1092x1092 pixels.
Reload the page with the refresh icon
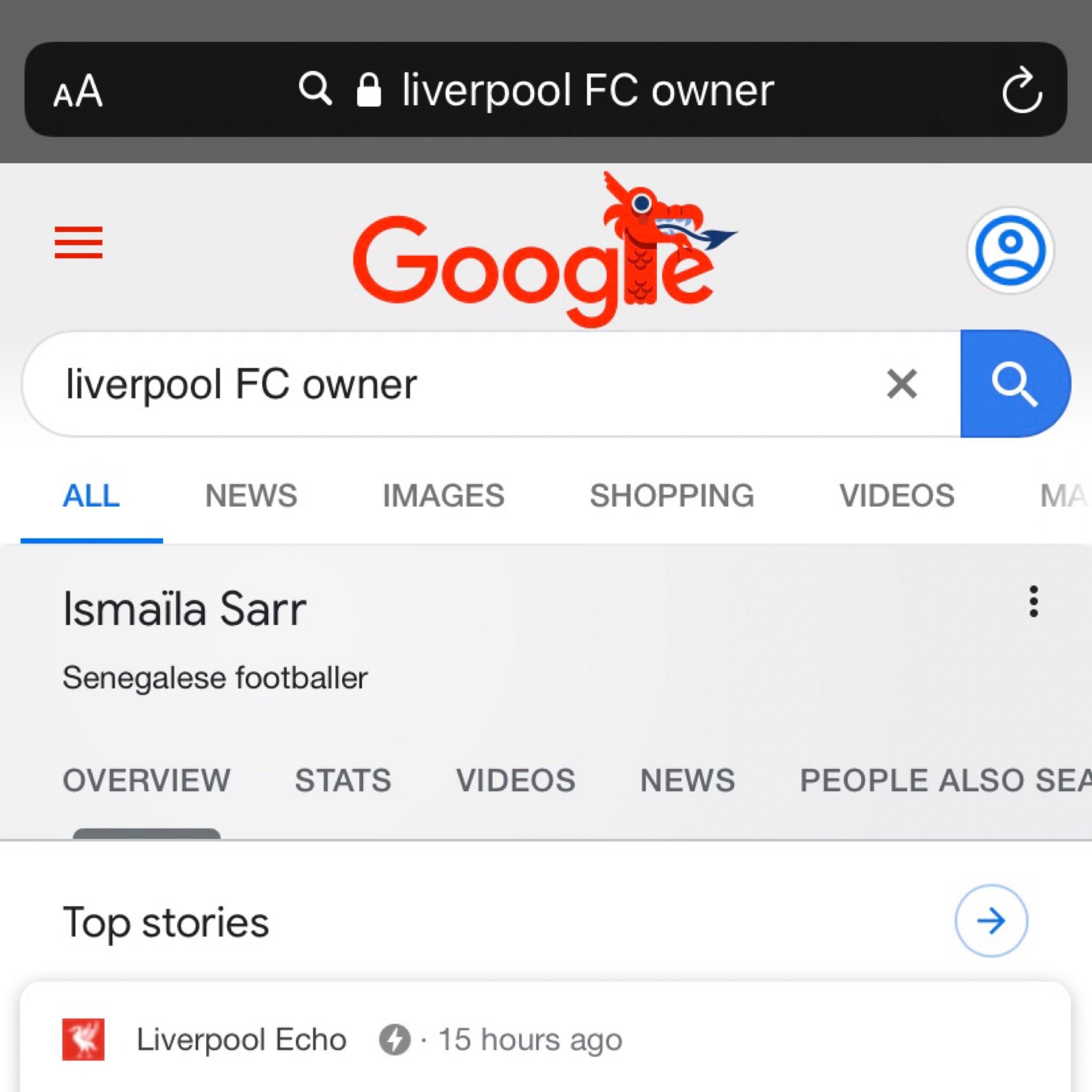tap(1021, 92)
